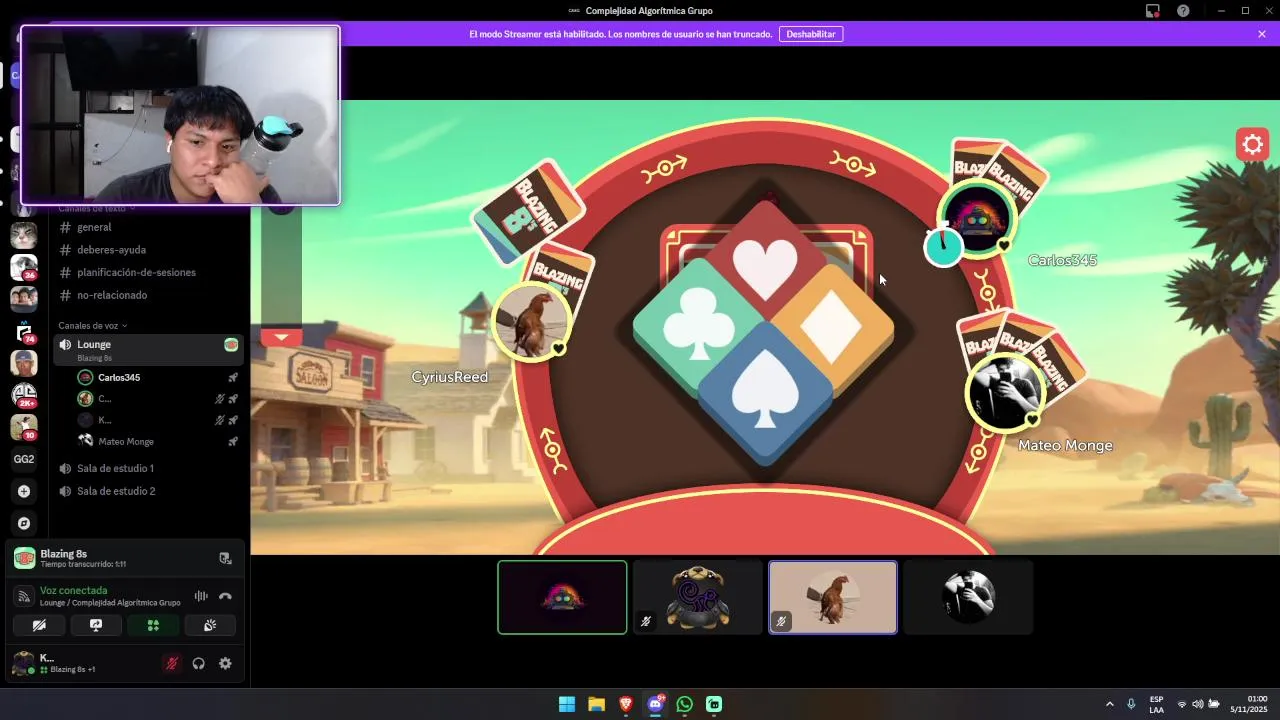Open Discover servers compass icon
The image size is (1280, 720).
24,523
